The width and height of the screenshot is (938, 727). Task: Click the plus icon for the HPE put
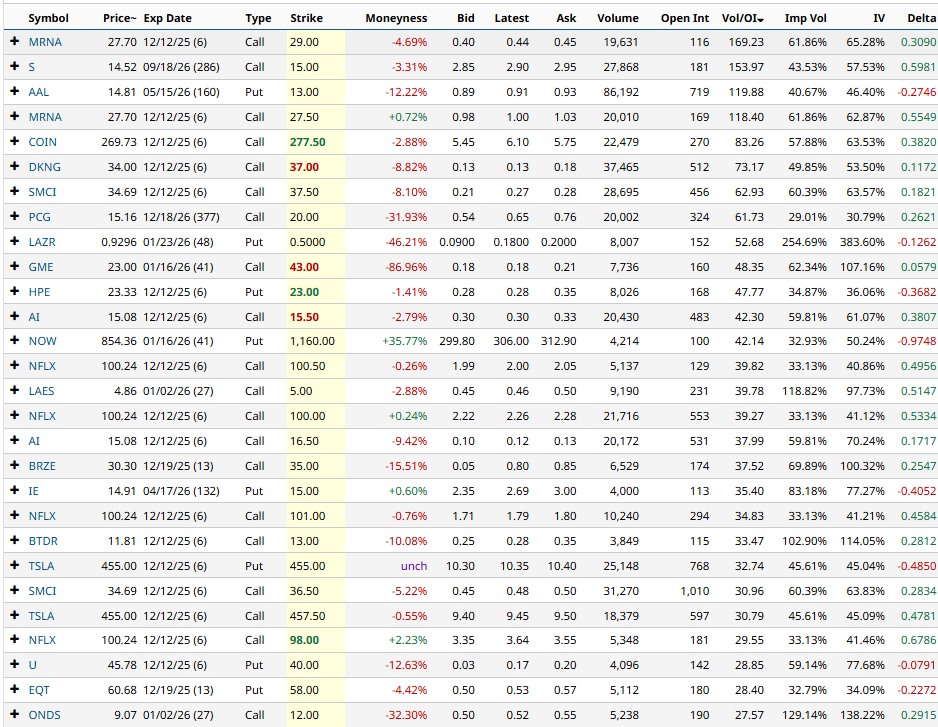tap(12, 292)
